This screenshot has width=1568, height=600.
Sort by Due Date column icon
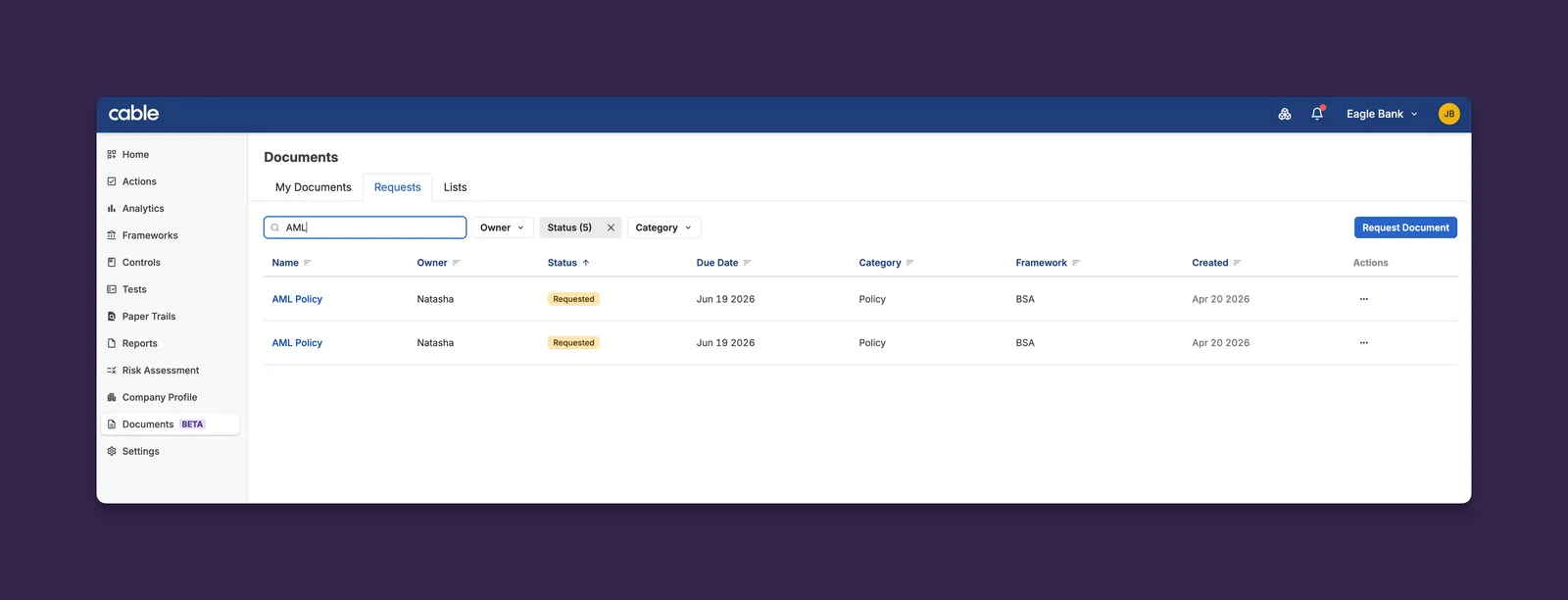tap(747, 263)
